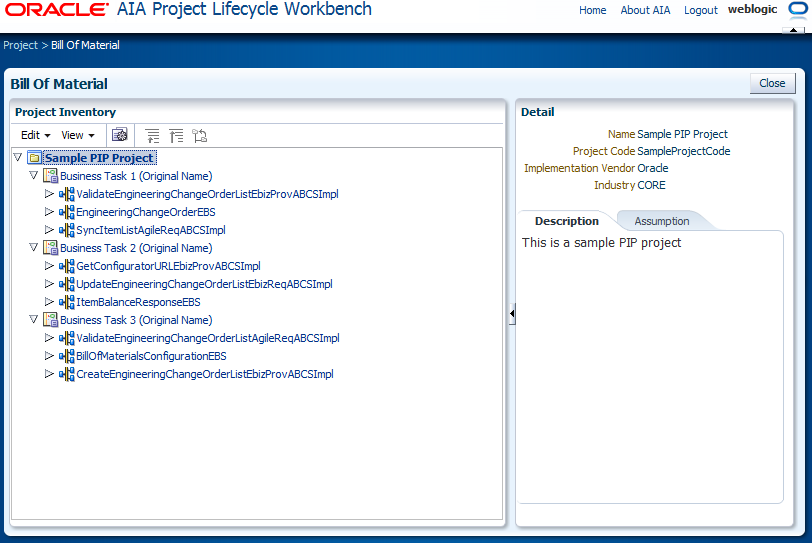Click the Business Task 2 task icon
Screen dimensions: 812x543
pos(50,248)
